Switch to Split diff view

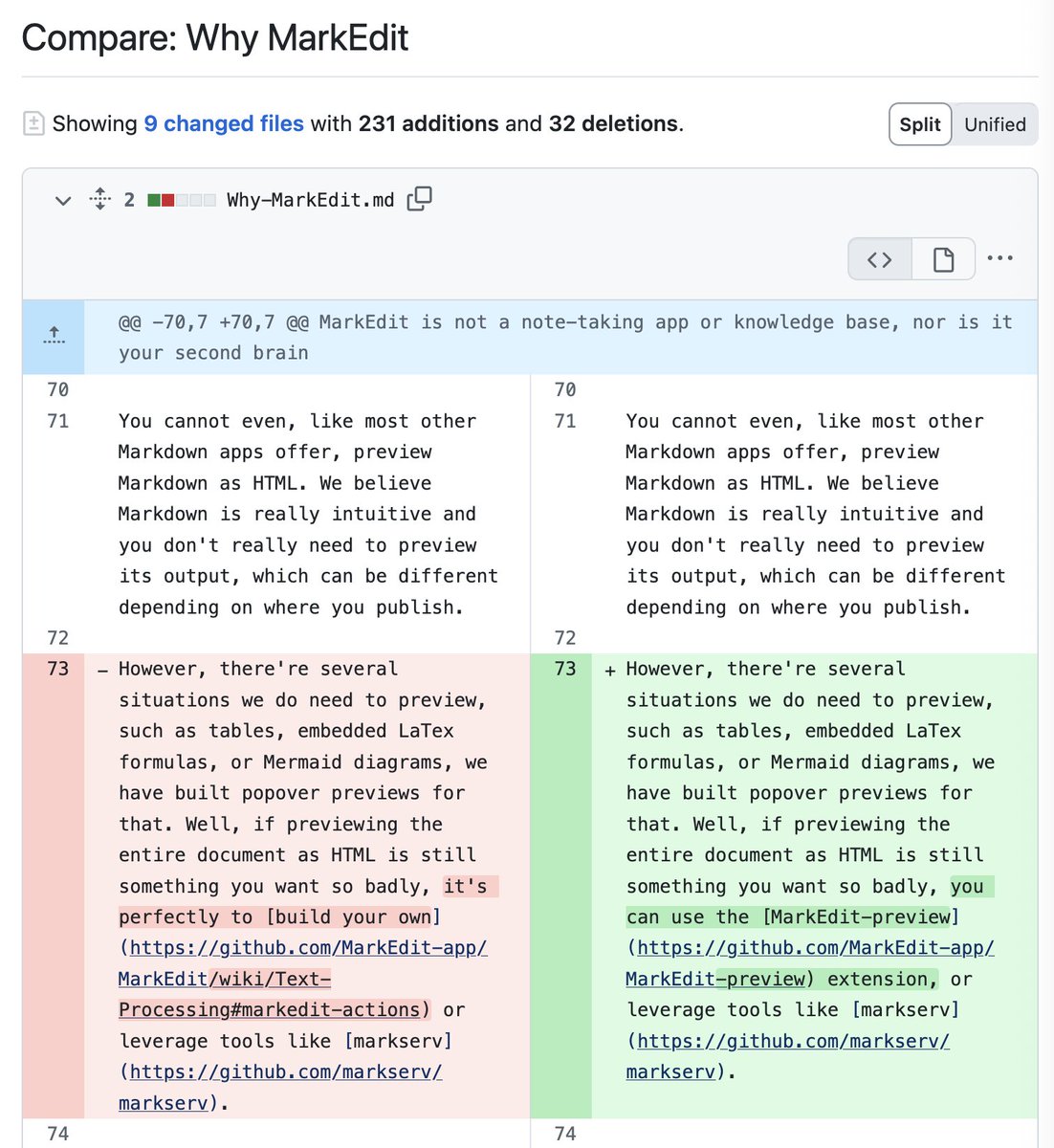[920, 124]
